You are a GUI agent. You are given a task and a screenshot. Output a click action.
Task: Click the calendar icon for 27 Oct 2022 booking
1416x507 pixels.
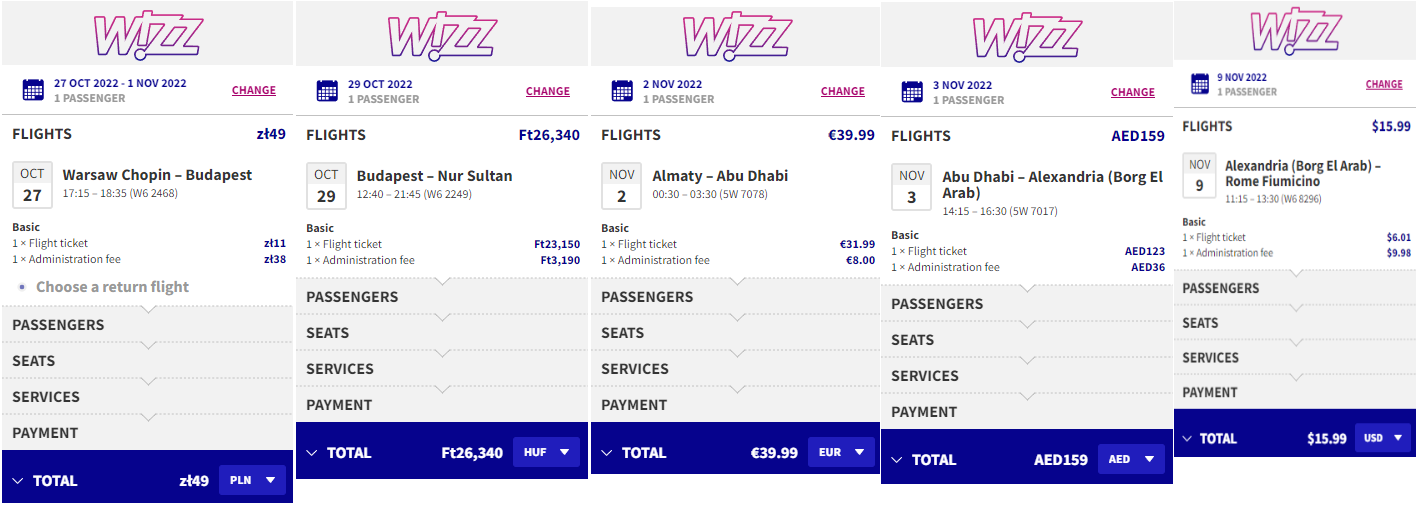coord(33,90)
